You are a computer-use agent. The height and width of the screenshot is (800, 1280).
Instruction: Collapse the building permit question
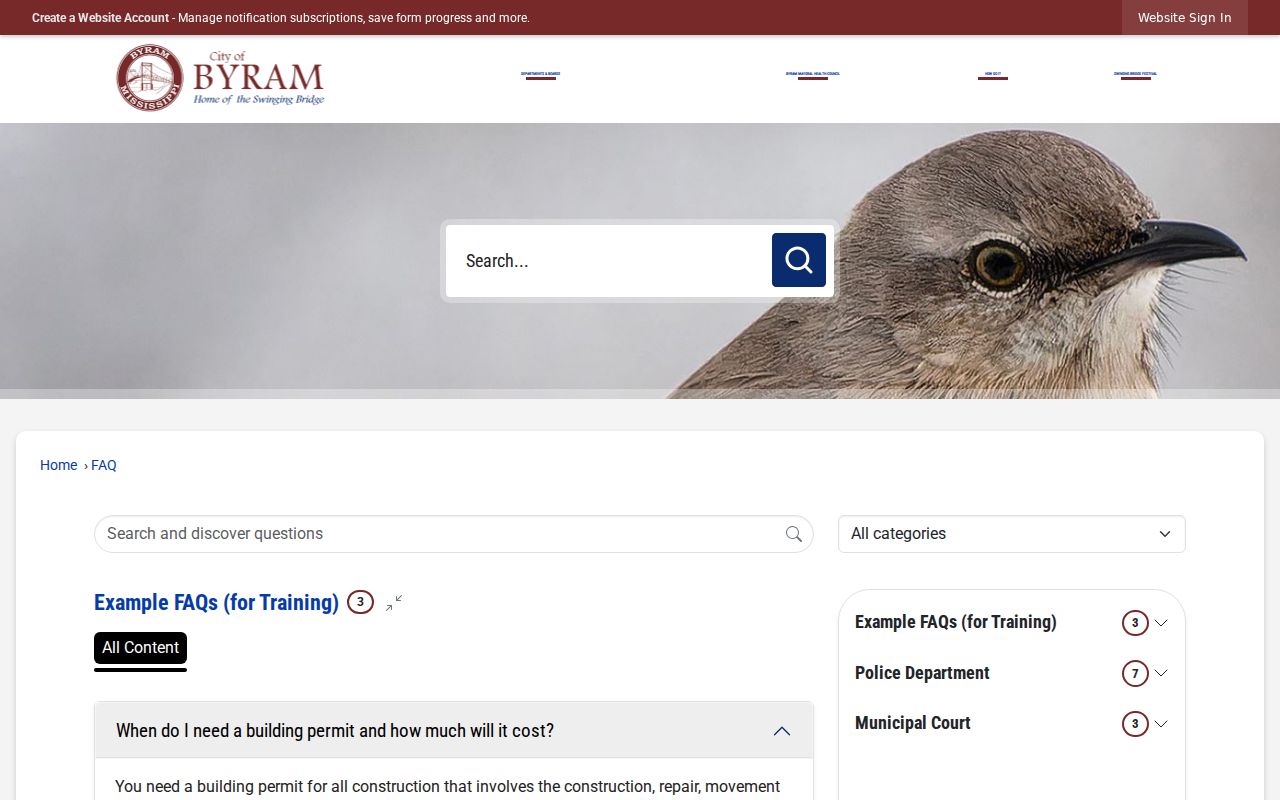tap(782, 731)
